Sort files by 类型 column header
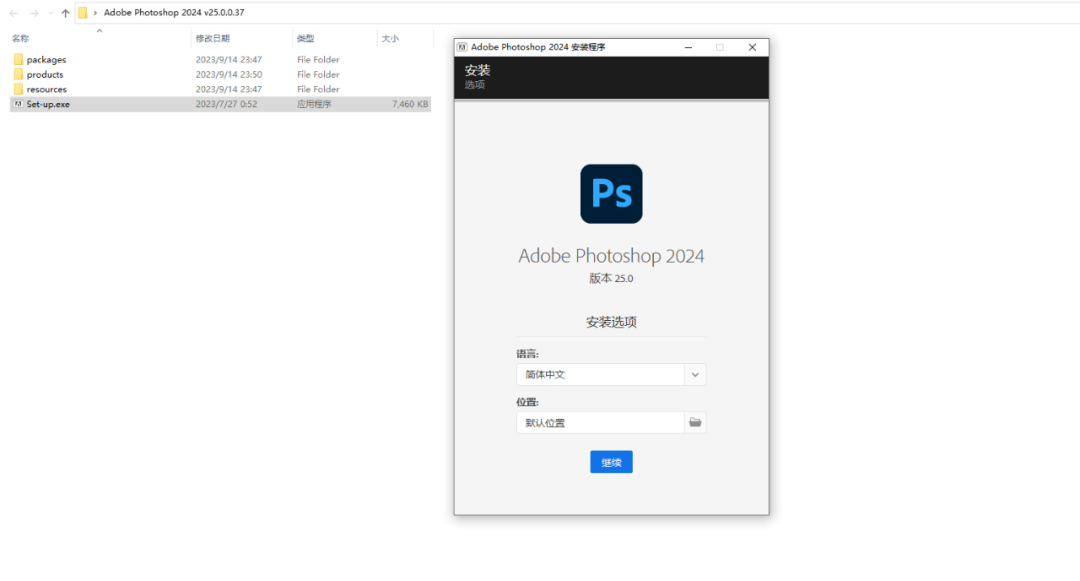Viewport: 1080px width, 581px height. pyautogui.click(x=306, y=39)
